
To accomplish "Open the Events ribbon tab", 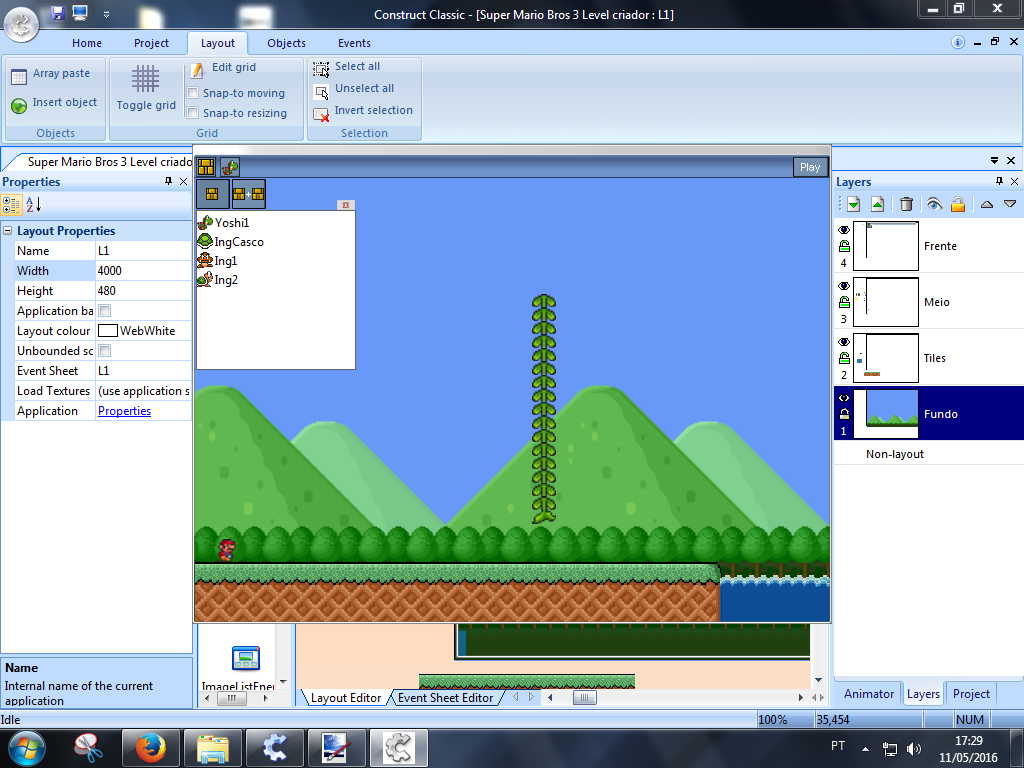I will pos(354,43).
